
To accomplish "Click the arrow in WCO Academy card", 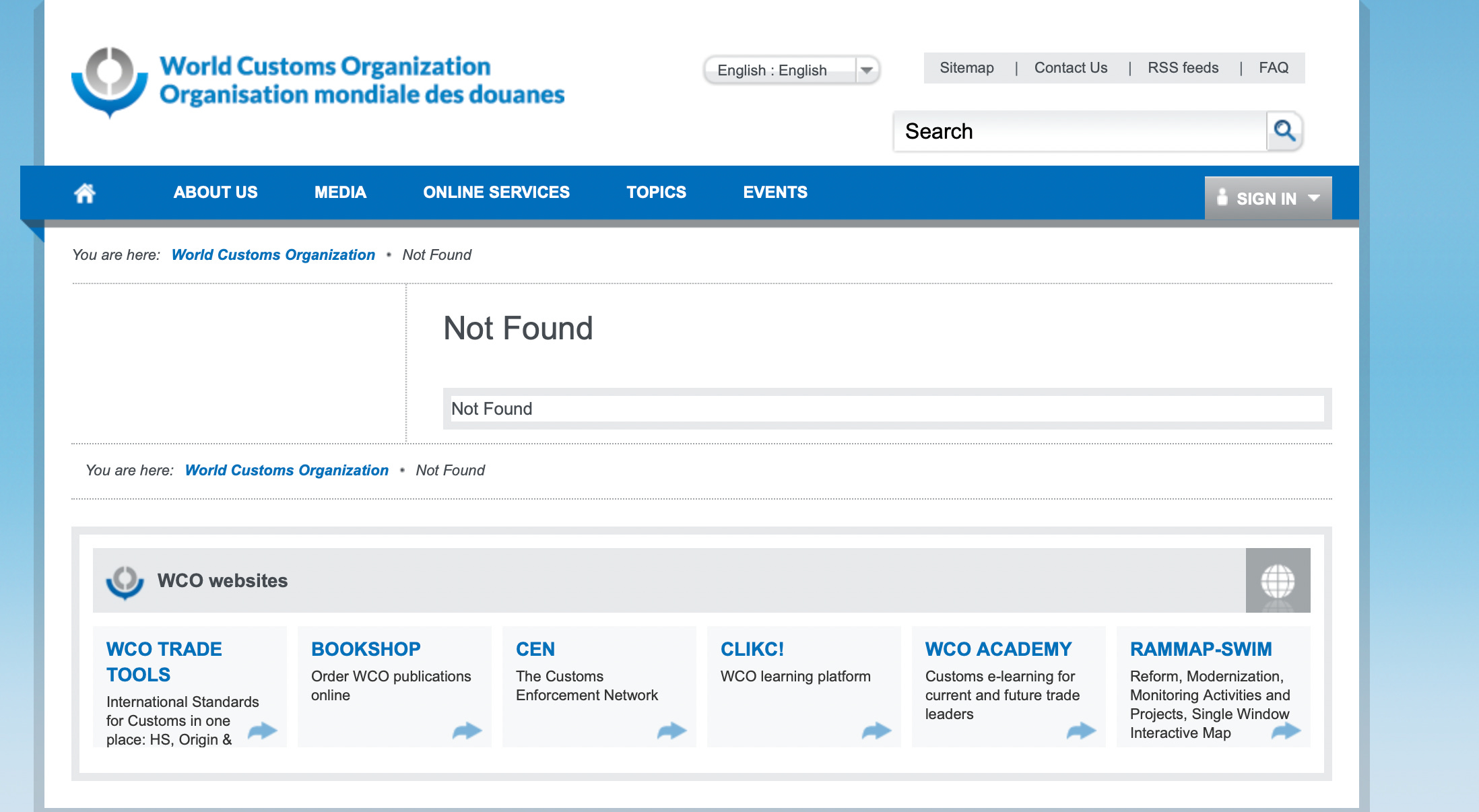I will point(1082,731).
